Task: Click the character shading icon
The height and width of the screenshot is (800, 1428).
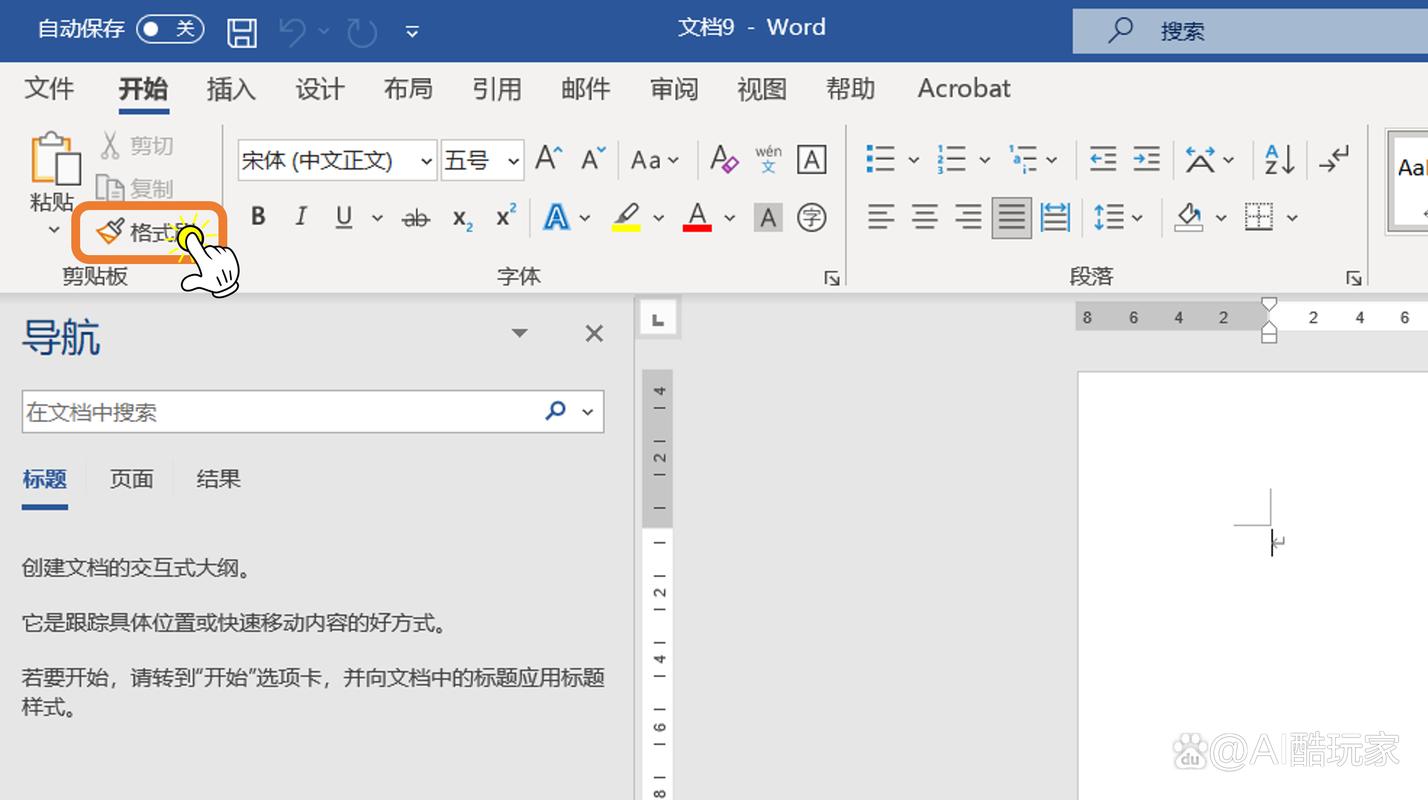Action: [768, 217]
